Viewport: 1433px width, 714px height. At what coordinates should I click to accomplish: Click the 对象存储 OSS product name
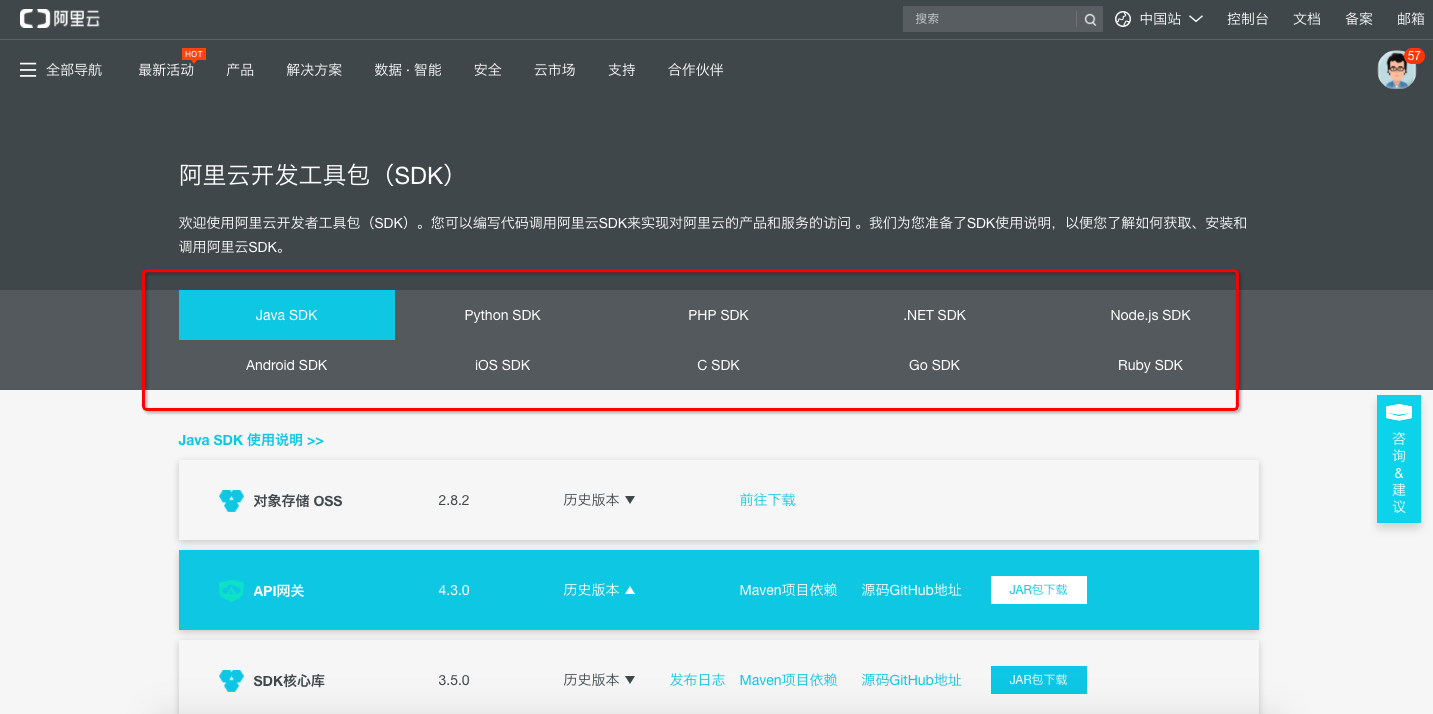click(298, 501)
